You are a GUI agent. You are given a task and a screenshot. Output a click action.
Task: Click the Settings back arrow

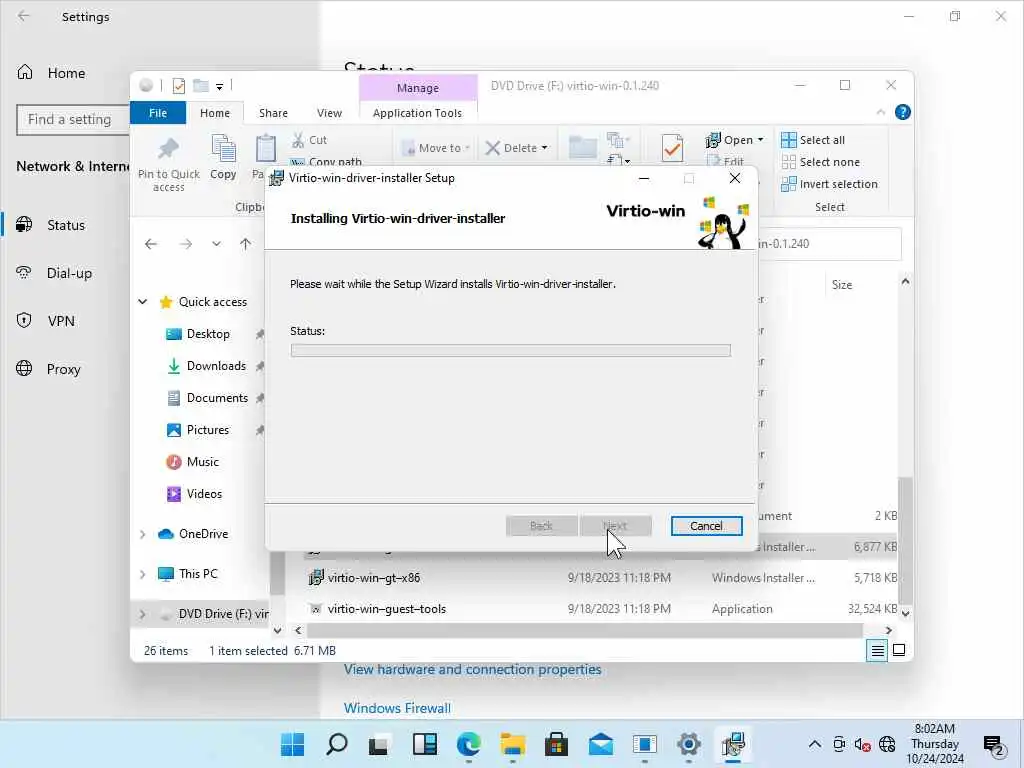coord(24,16)
